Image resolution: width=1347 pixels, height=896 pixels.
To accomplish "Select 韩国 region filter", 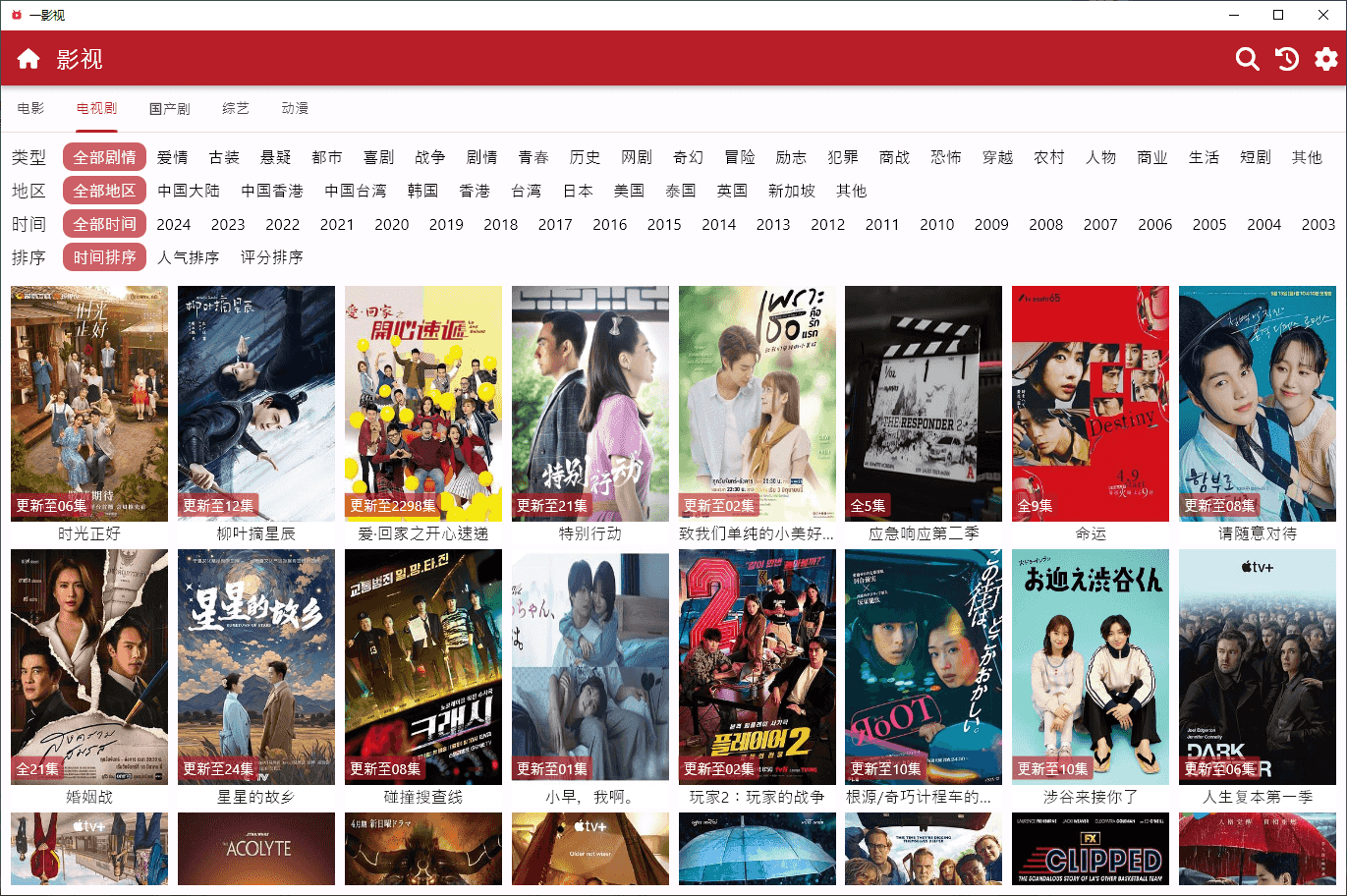I will [x=422, y=191].
